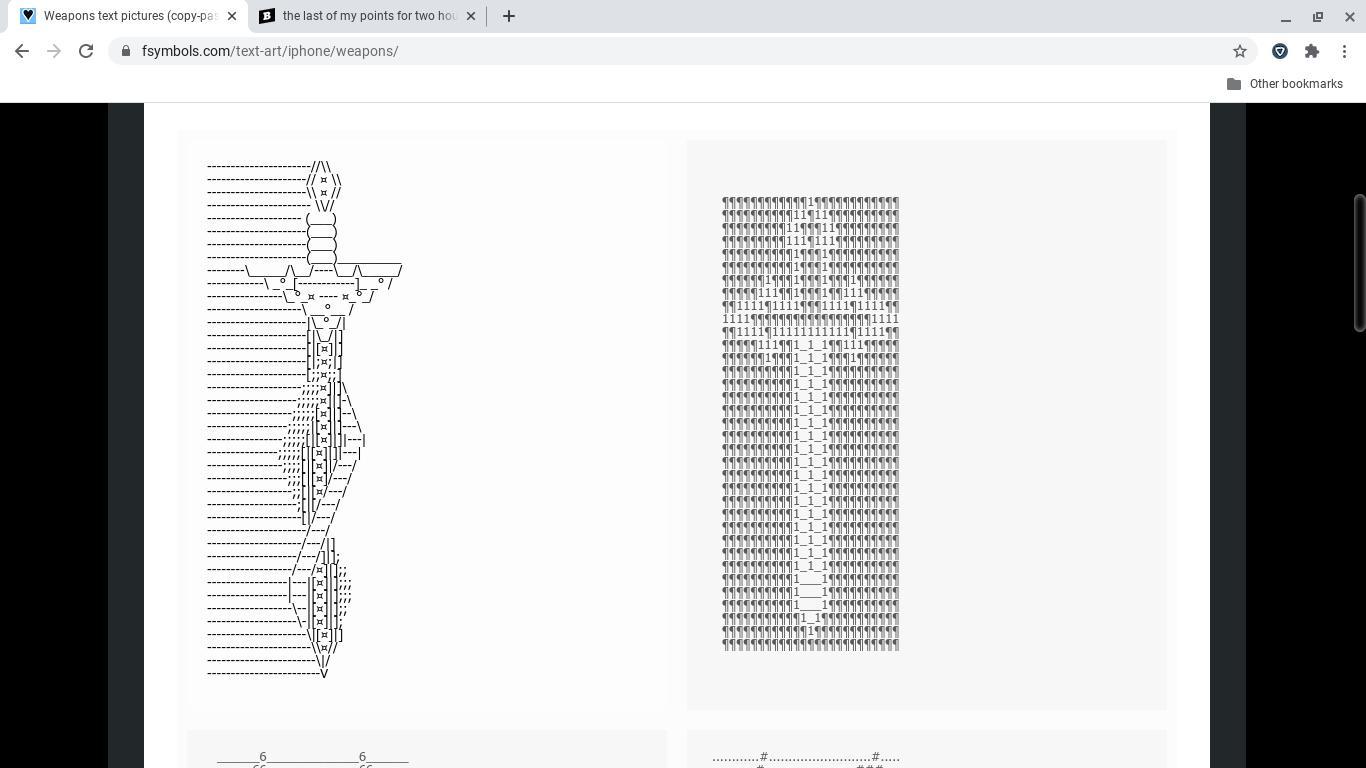This screenshot has width=1366, height=768.
Task: Close the browser window
Action: click(1349, 16)
